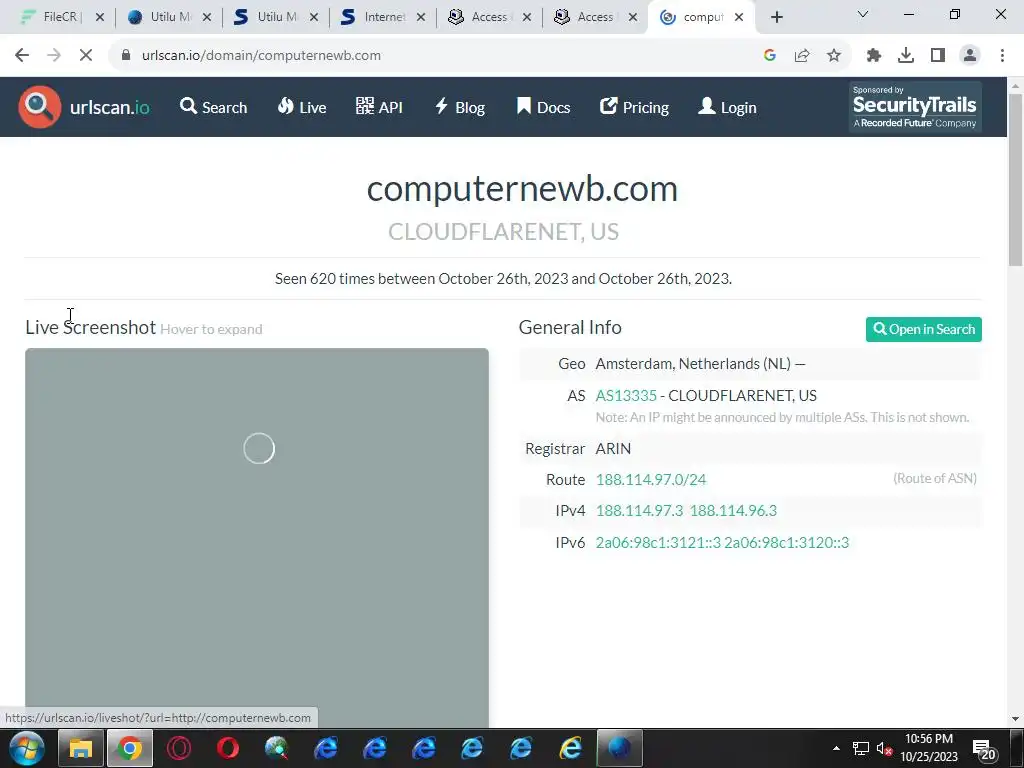This screenshot has height=768, width=1024.
Task: Show hidden system tray icons
Action: tap(836, 748)
